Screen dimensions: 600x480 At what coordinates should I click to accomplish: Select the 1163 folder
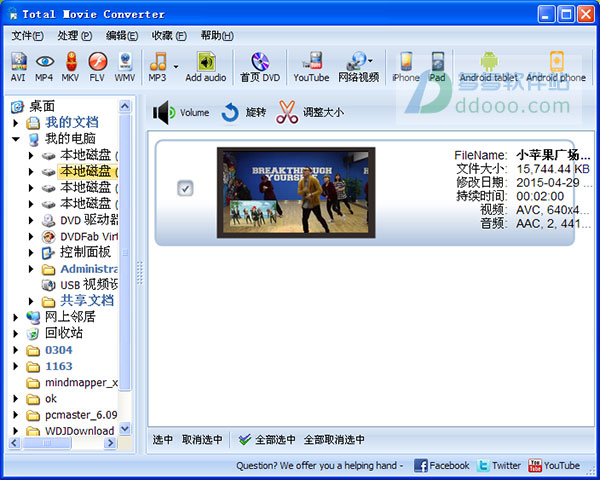pos(59,366)
